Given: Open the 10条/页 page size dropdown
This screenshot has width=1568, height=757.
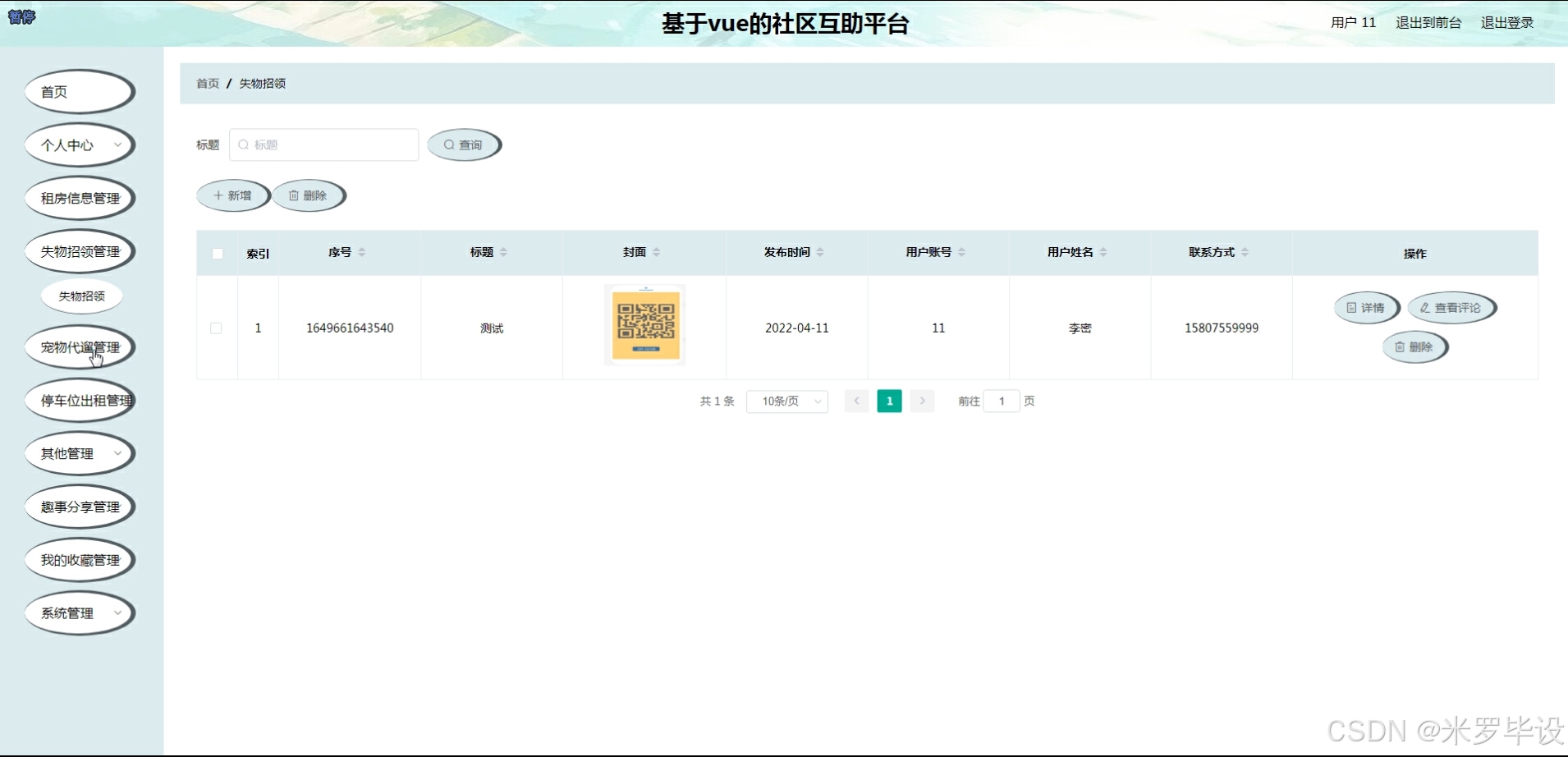Looking at the screenshot, I should coord(787,401).
